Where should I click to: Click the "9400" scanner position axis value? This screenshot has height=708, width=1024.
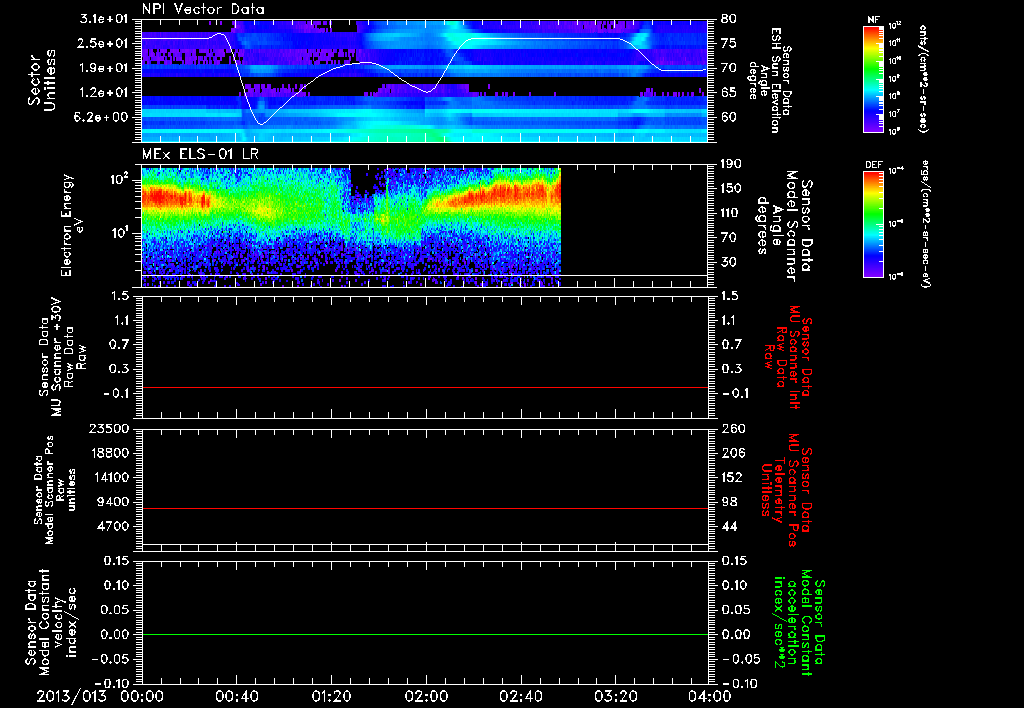tap(112, 502)
